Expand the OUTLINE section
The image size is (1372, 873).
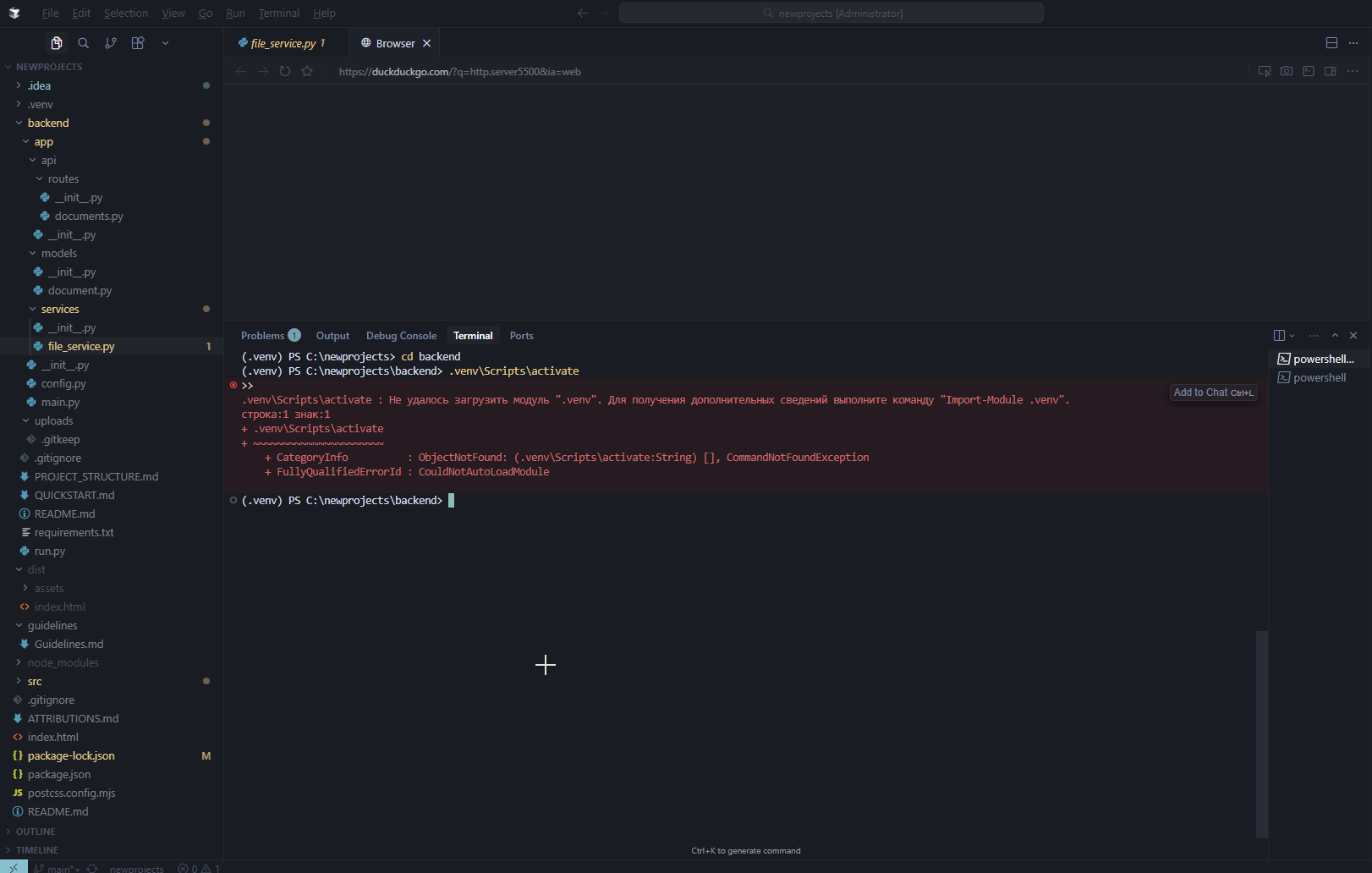coord(112,832)
